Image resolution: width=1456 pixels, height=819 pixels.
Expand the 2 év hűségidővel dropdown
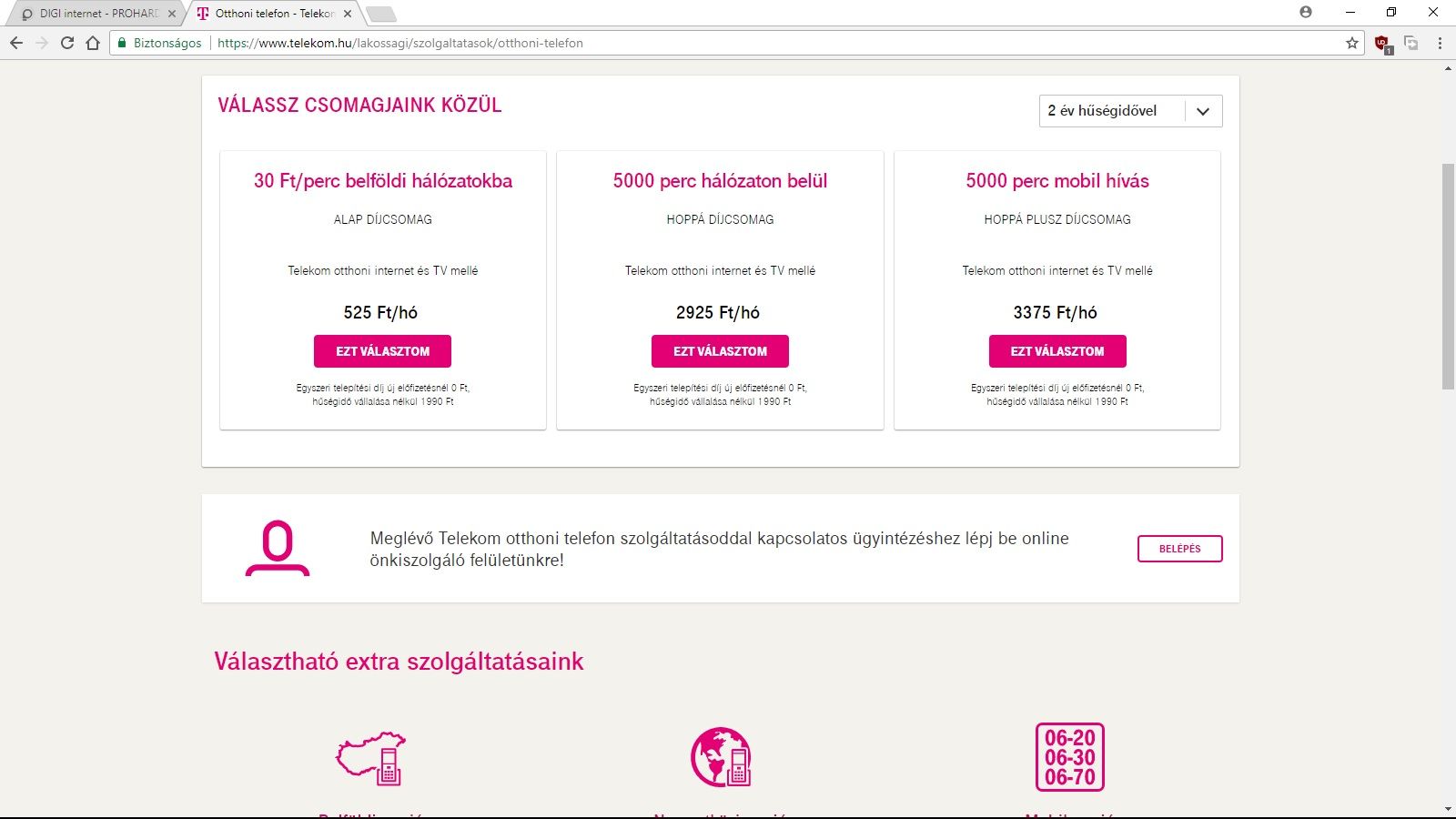point(1130,111)
